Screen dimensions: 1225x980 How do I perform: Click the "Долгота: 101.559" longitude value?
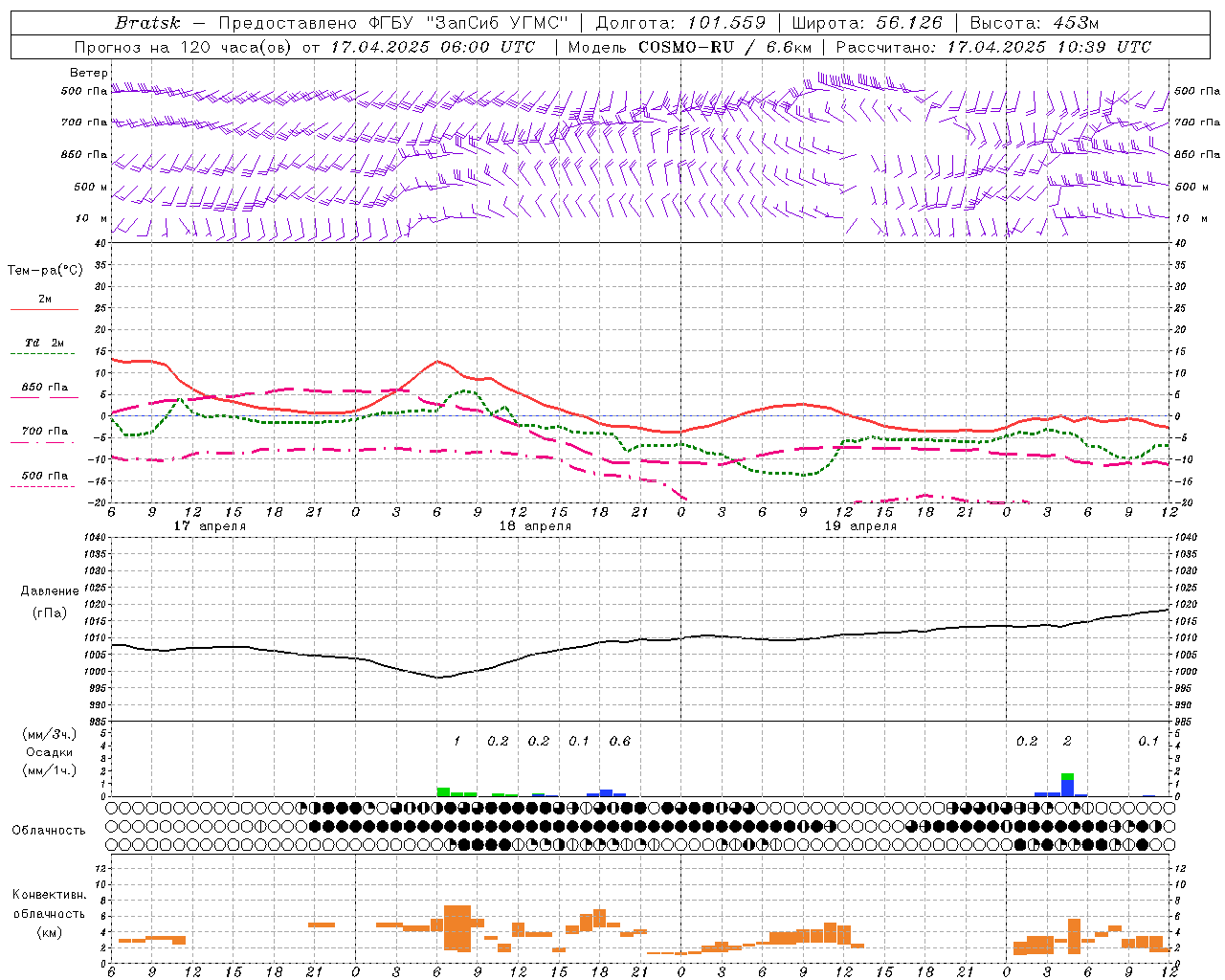pos(680,23)
